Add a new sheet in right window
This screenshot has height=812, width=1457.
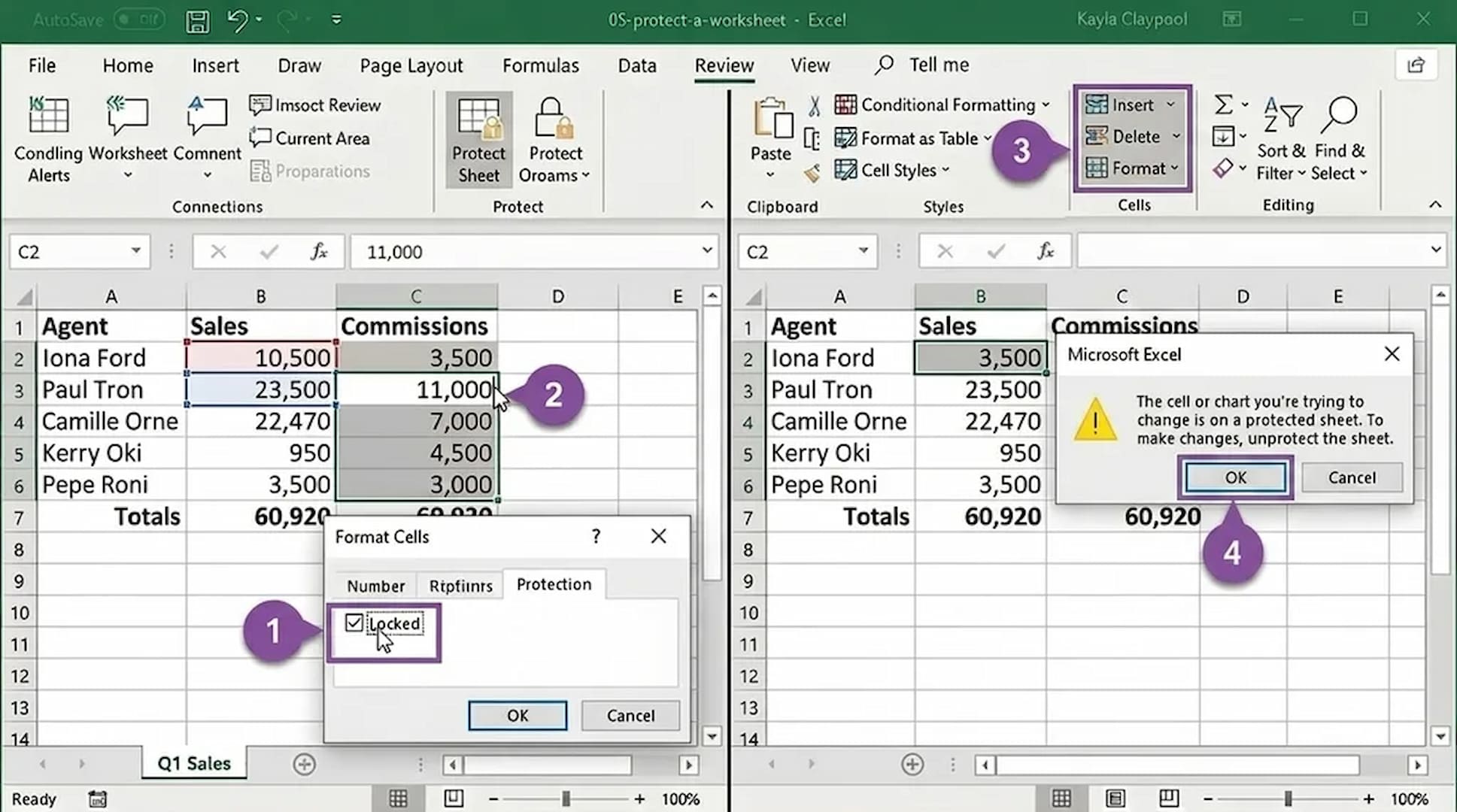[x=912, y=765]
